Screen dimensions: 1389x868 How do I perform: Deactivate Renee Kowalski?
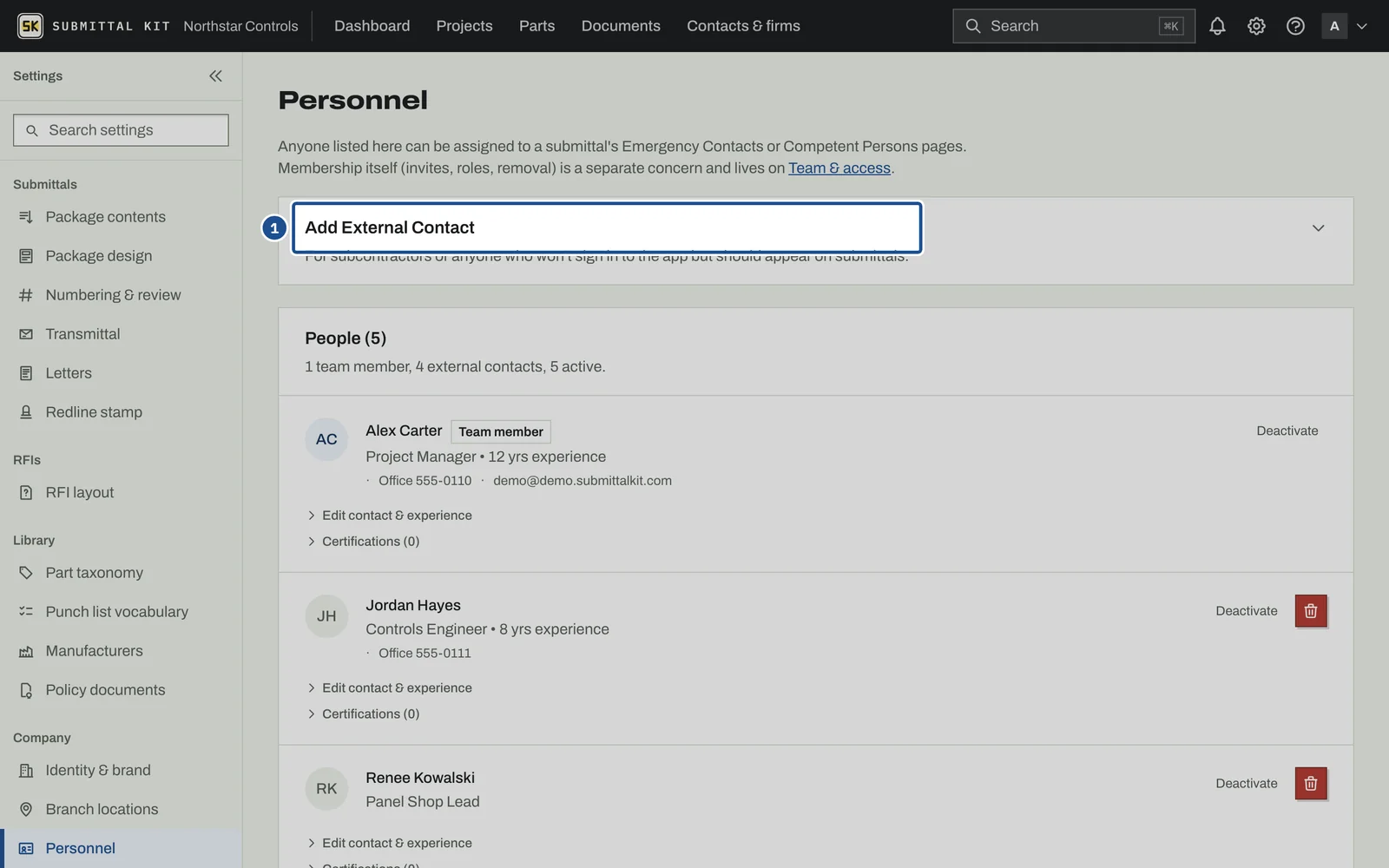click(x=1247, y=784)
